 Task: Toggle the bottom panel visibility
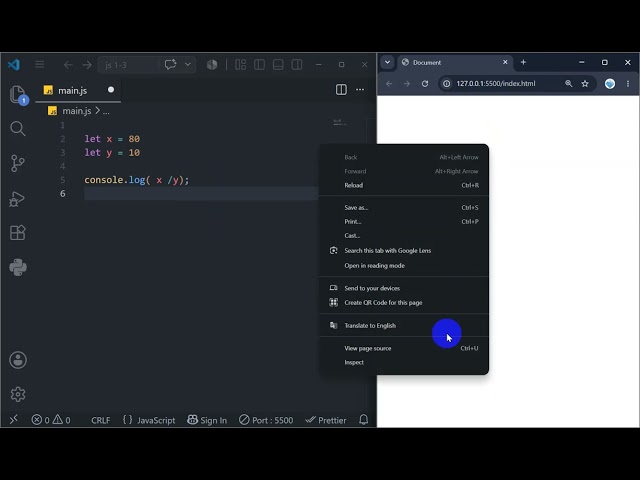[x=278, y=64]
